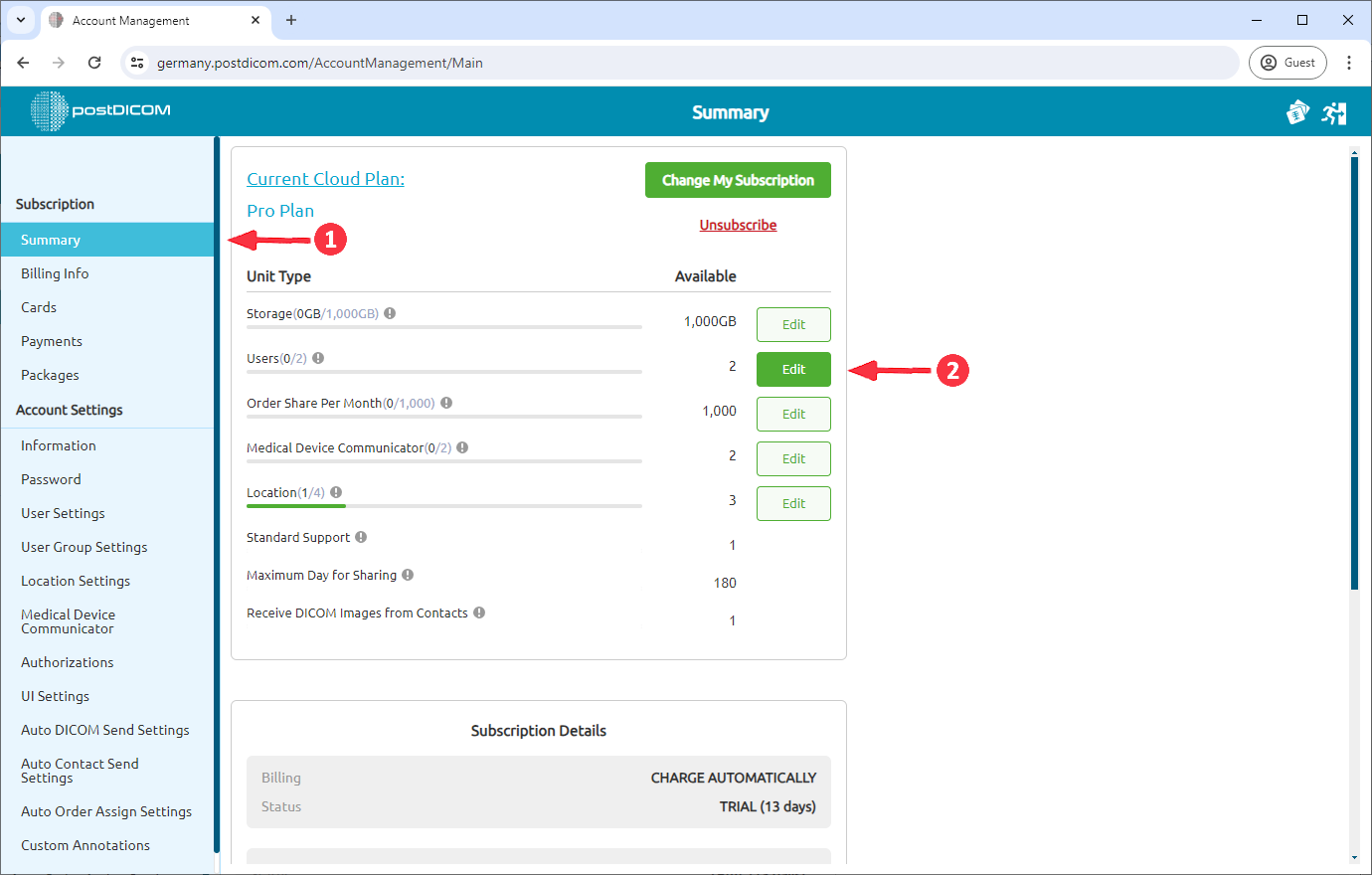The width and height of the screenshot is (1372, 875).
Task: Log out using the exit icon
Action: (1334, 112)
